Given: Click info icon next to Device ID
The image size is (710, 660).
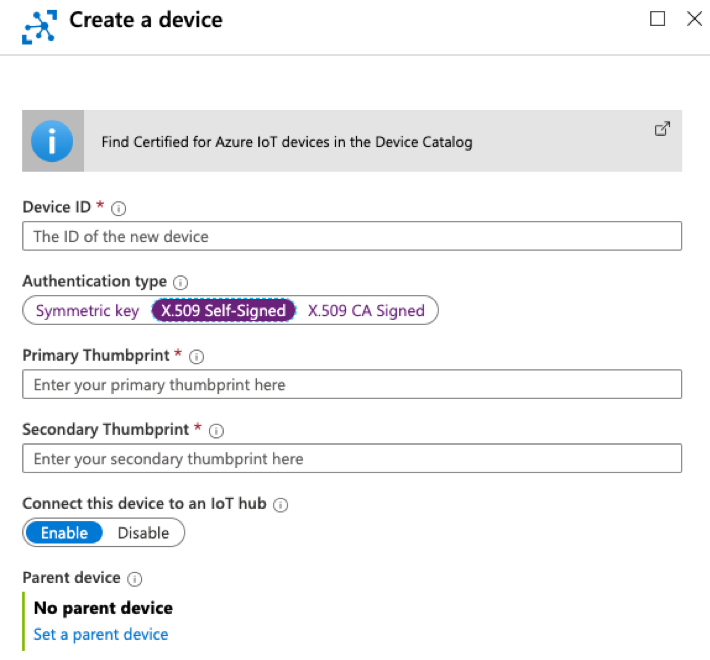Looking at the screenshot, I should [119, 208].
